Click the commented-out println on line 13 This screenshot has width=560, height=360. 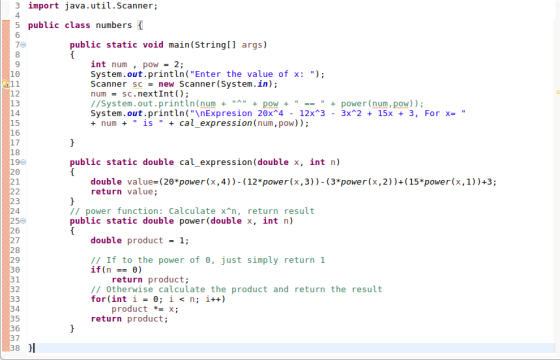pyautogui.click(x=257, y=104)
